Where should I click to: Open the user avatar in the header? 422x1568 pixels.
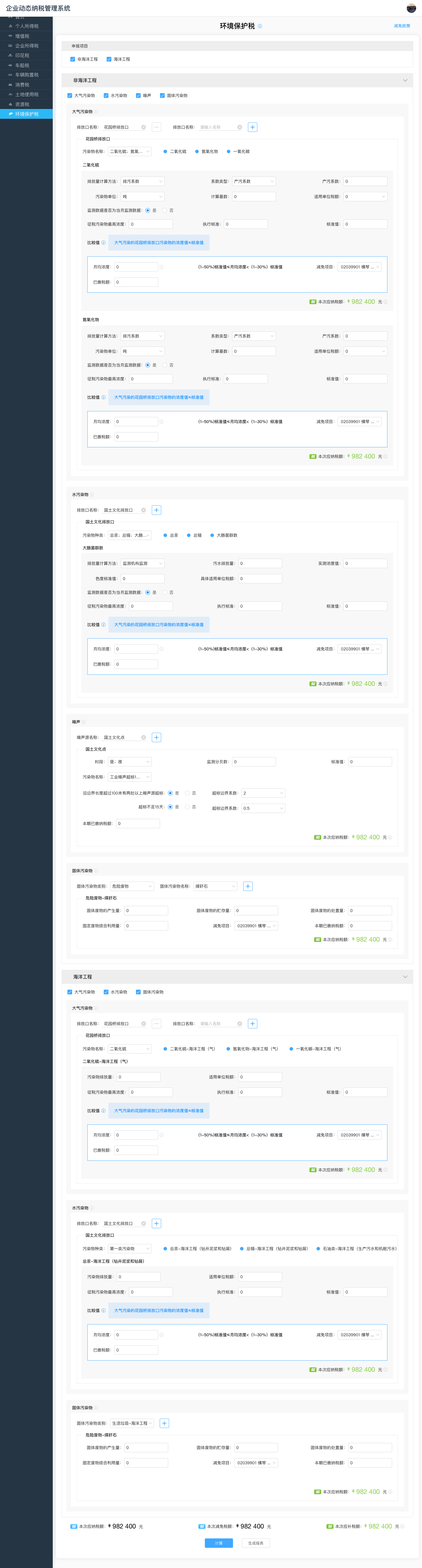pyautogui.click(x=411, y=8)
